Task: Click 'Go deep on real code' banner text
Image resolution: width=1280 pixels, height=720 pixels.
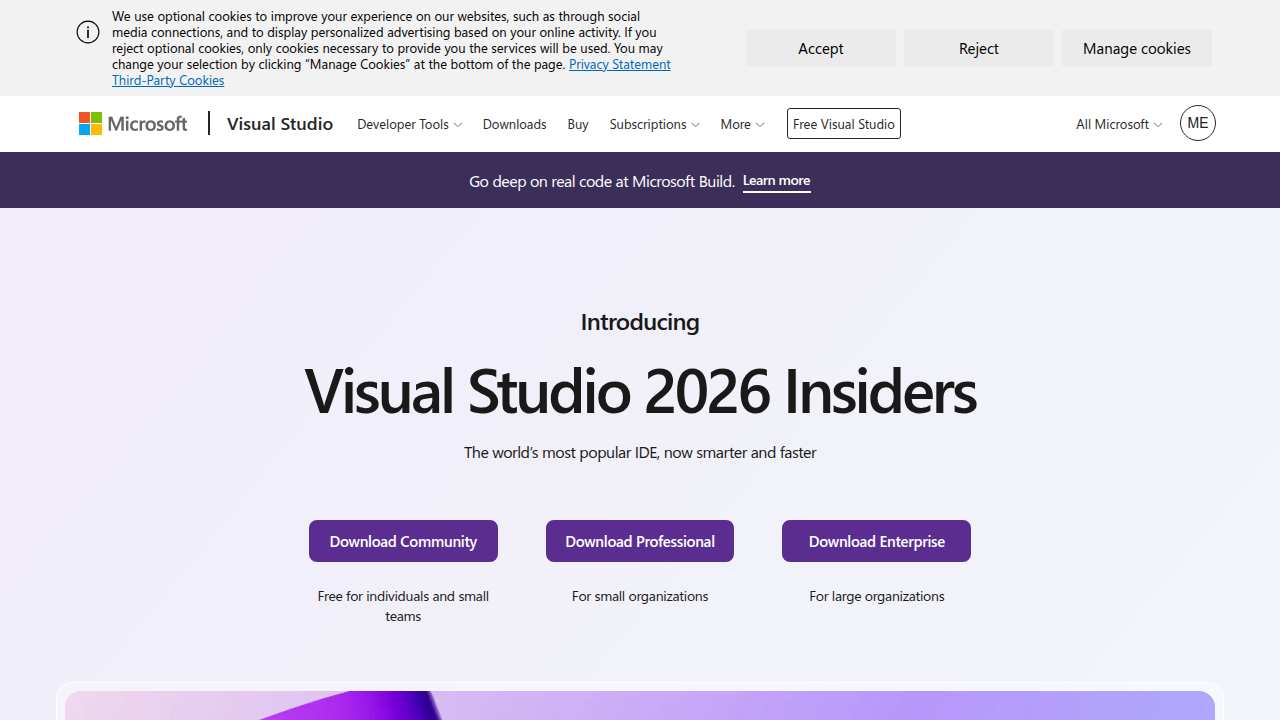Action: [x=602, y=181]
